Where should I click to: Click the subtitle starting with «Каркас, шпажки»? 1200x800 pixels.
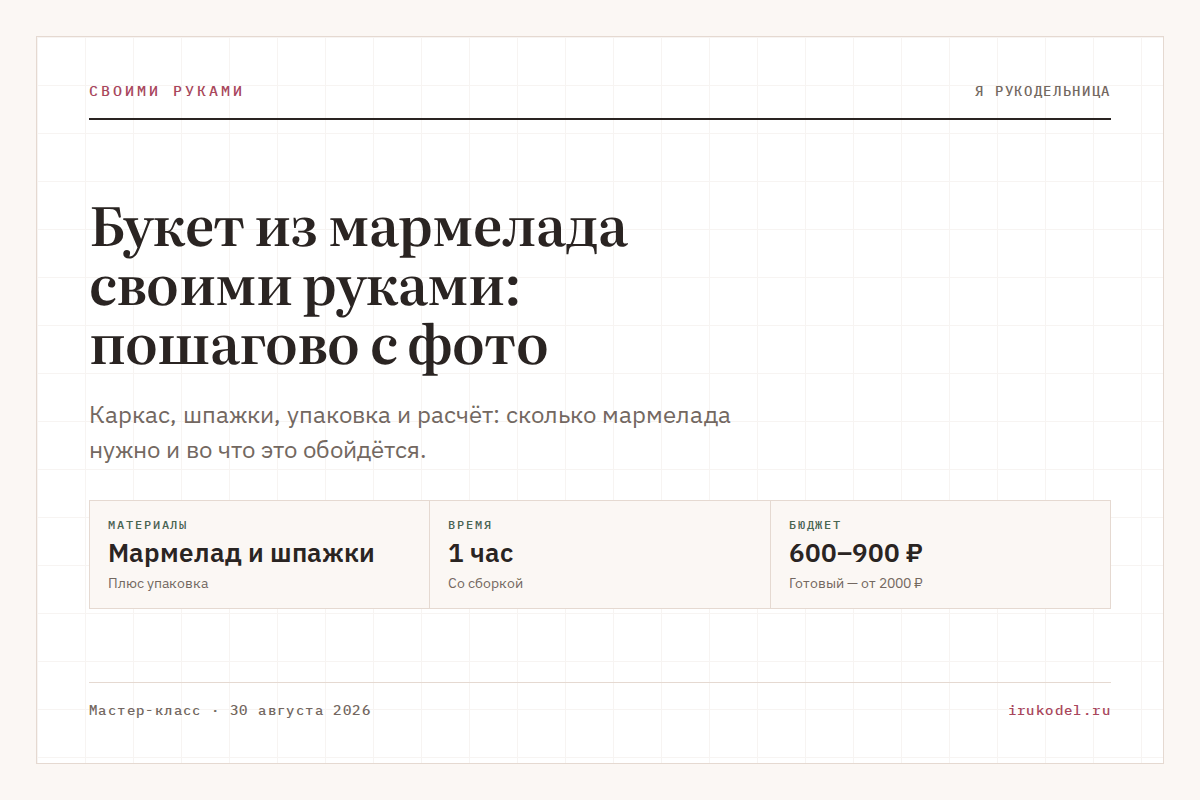pyautogui.click(x=410, y=433)
